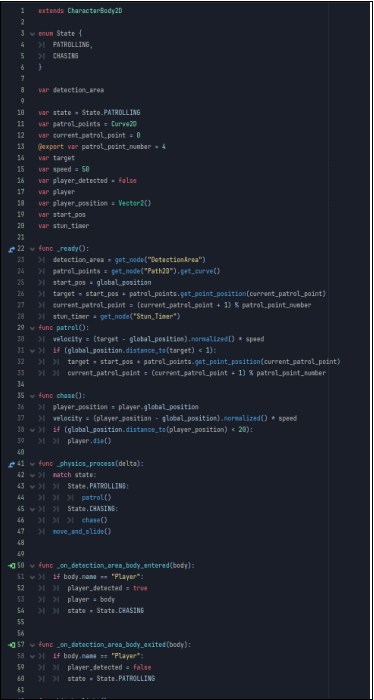Collapse the if body.name block on line 51
The height and width of the screenshot is (700, 374).
click(32, 577)
